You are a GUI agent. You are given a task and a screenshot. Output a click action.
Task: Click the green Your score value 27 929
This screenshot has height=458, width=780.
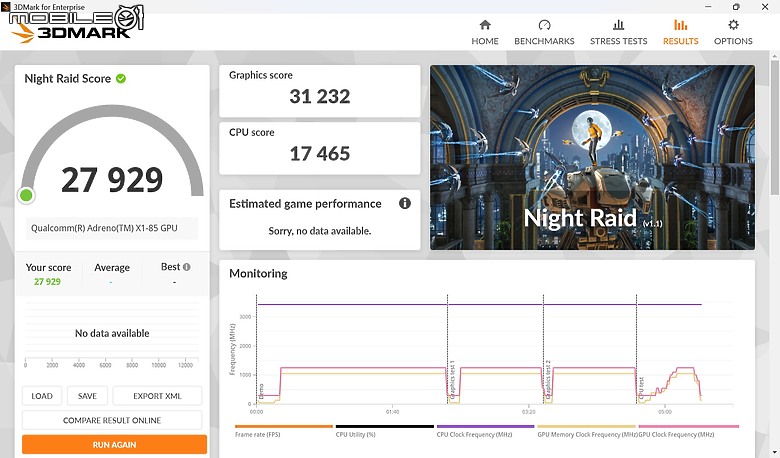point(47,281)
